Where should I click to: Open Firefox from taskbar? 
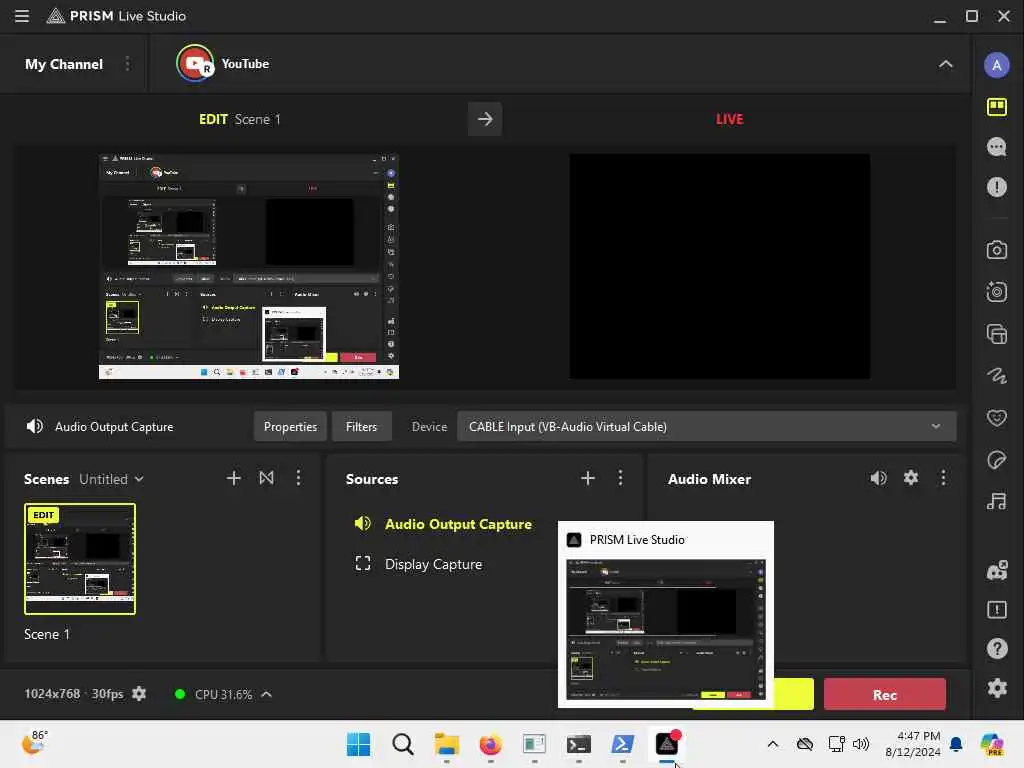tap(490, 744)
